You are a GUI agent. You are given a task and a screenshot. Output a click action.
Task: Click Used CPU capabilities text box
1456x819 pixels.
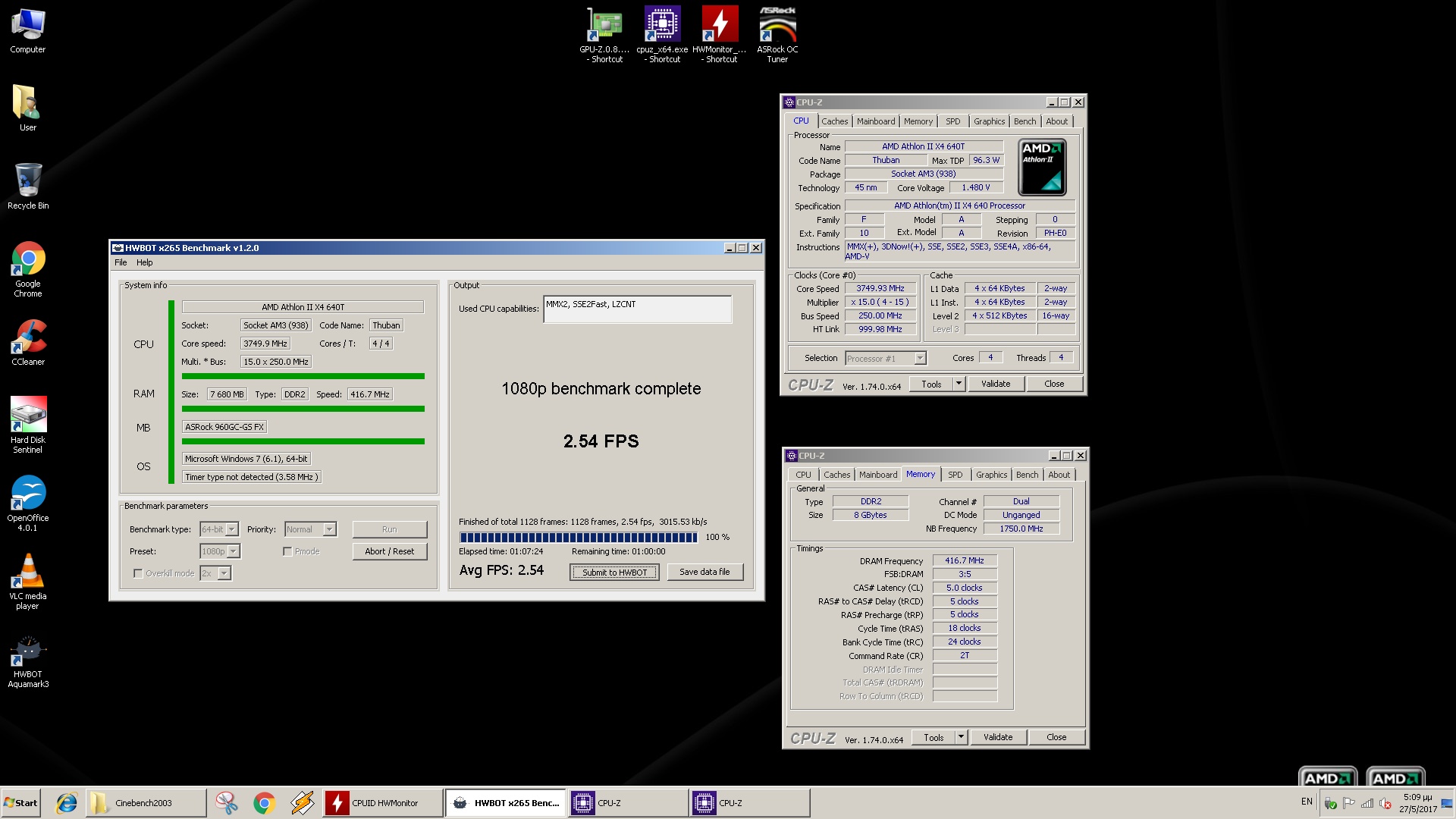pyautogui.click(x=637, y=309)
